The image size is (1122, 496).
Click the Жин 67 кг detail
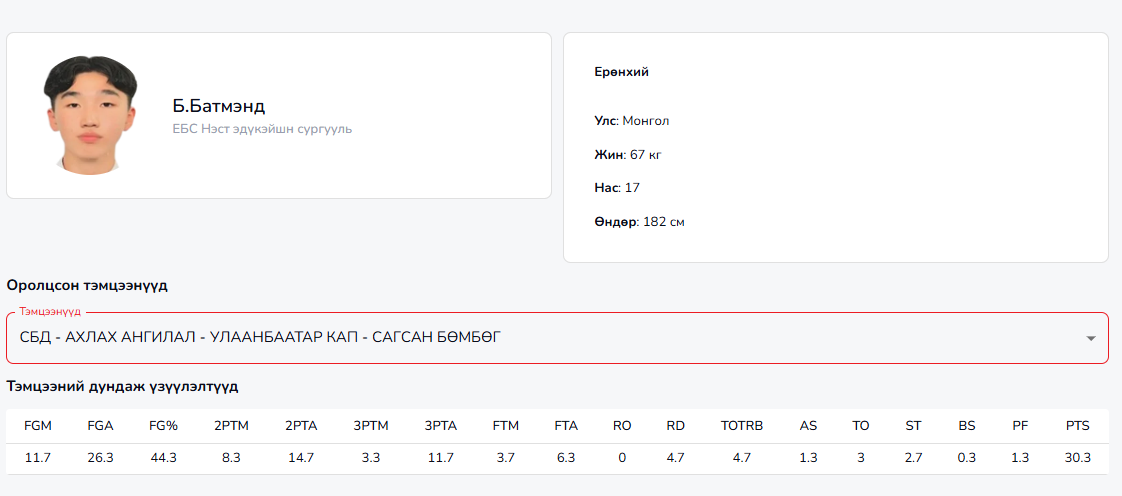(x=628, y=155)
